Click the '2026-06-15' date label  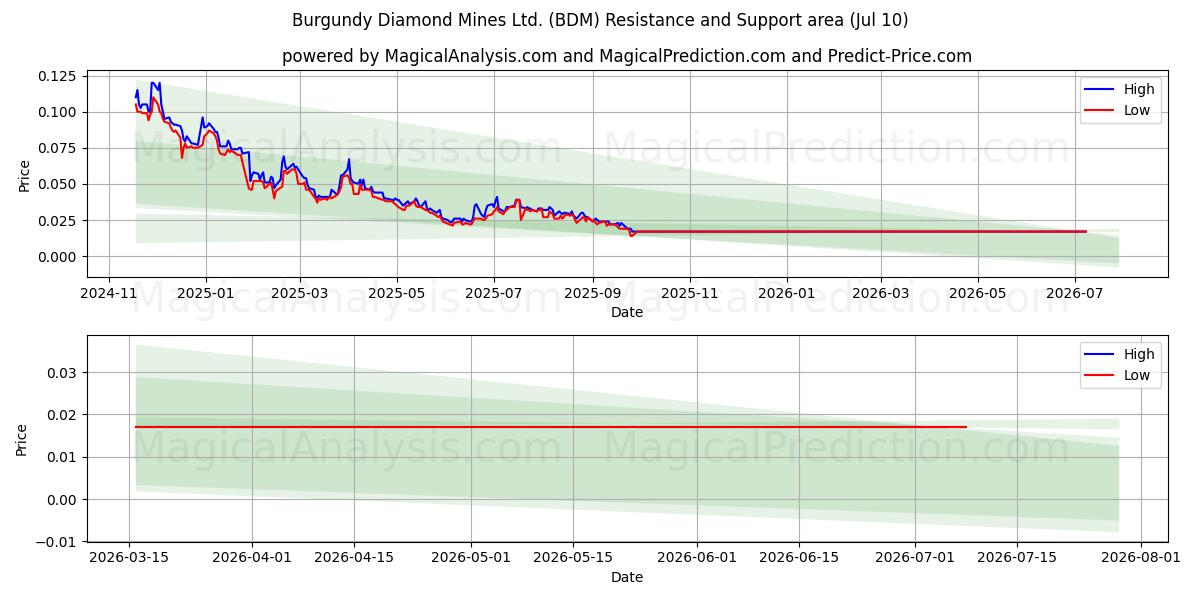pos(799,560)
